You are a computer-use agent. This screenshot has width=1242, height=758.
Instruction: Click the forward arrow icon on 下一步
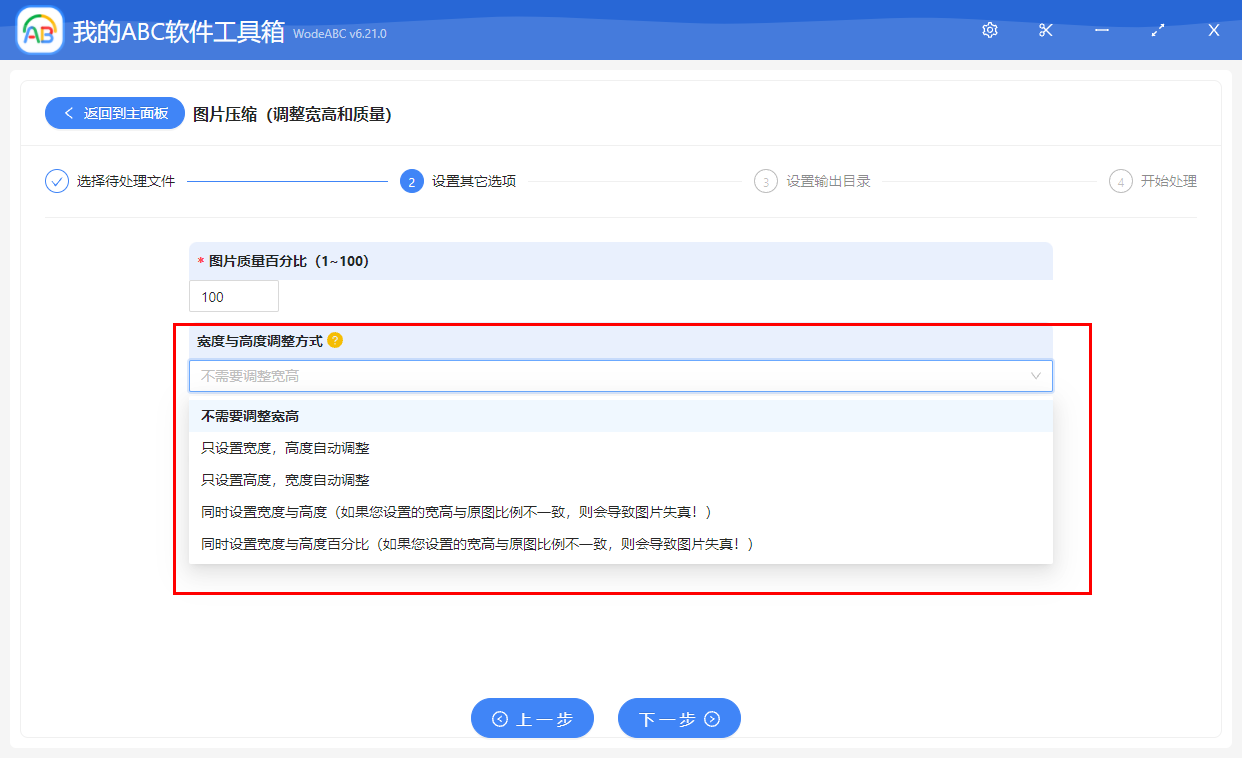tap(710, 718)
